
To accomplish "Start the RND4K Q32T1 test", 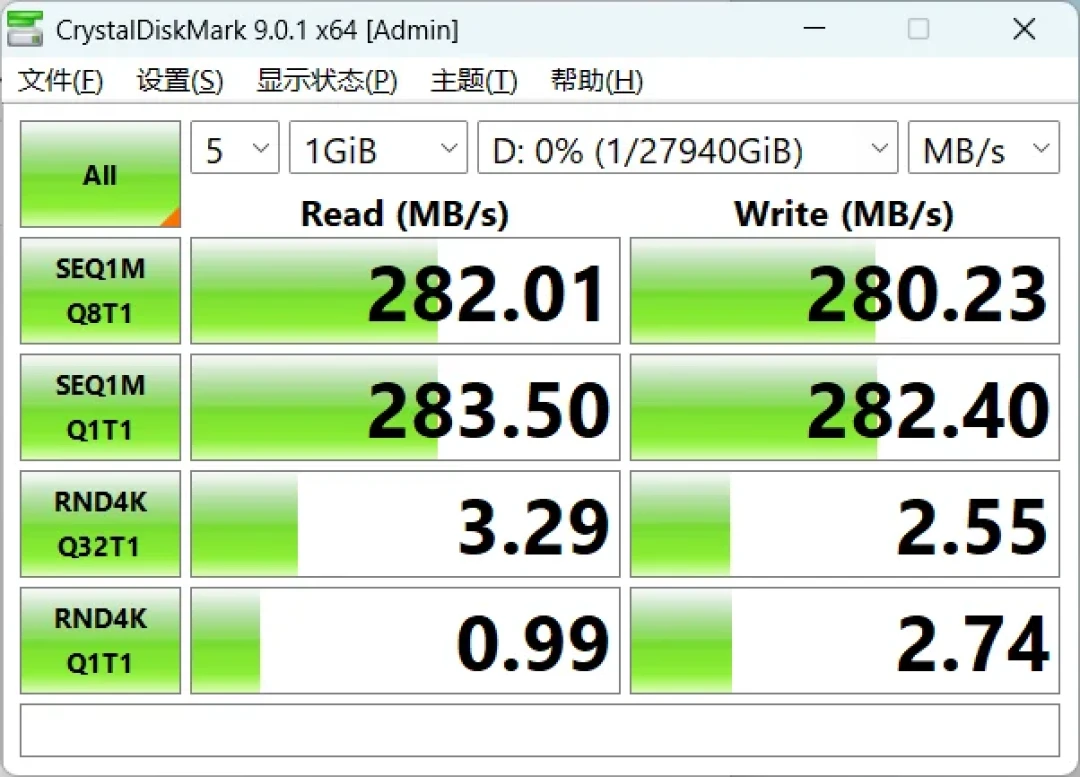I will tap(101, 524).
